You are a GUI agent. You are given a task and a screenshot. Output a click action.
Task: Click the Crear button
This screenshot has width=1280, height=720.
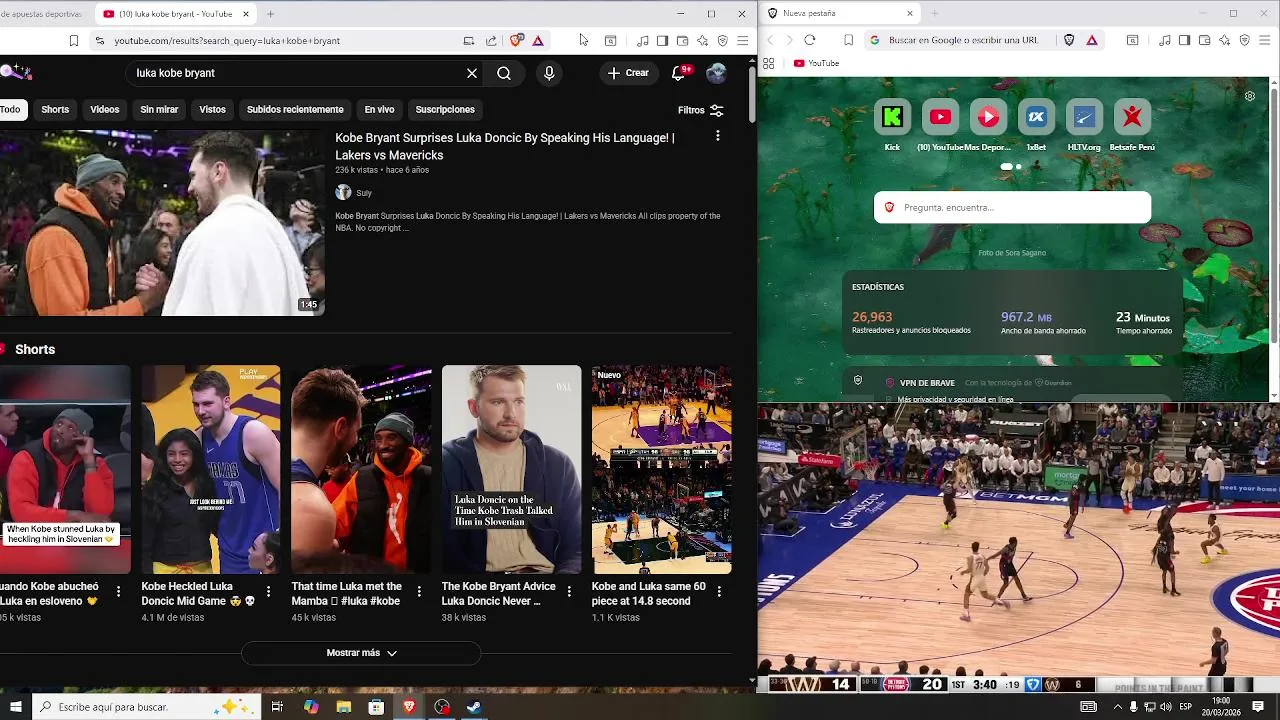[628, 73]
